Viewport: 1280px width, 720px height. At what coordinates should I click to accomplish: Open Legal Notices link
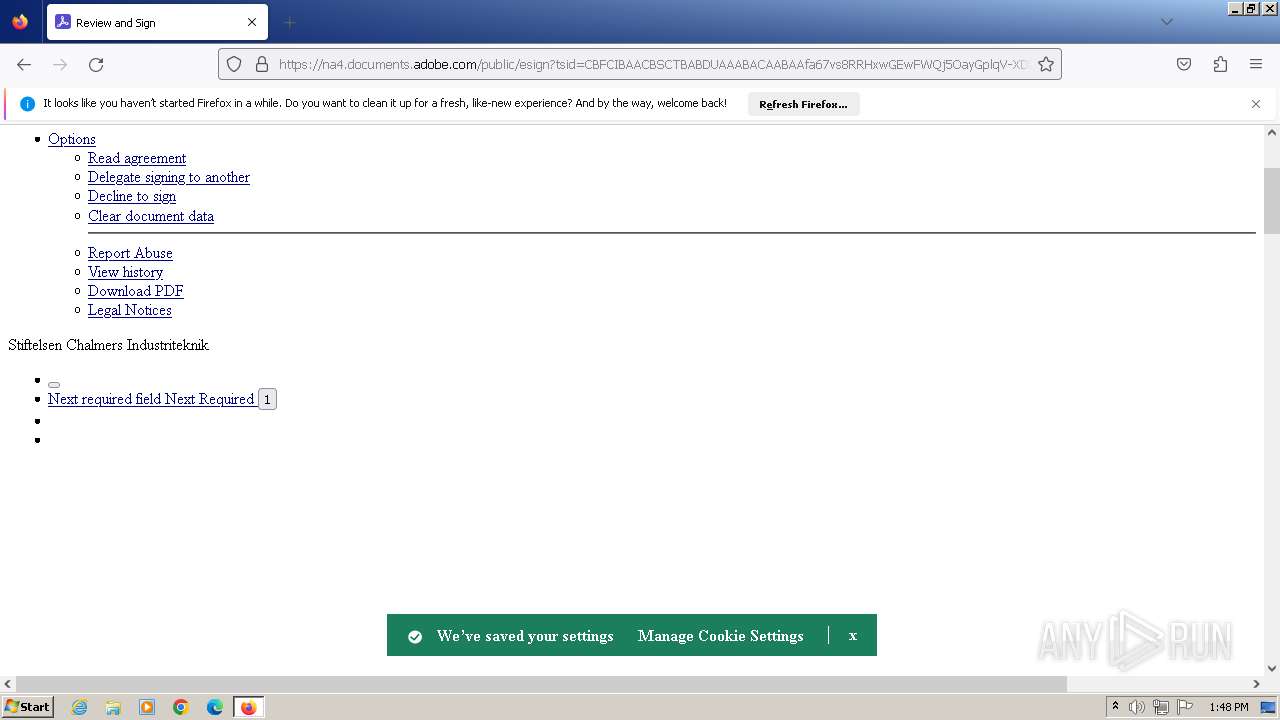130,310
